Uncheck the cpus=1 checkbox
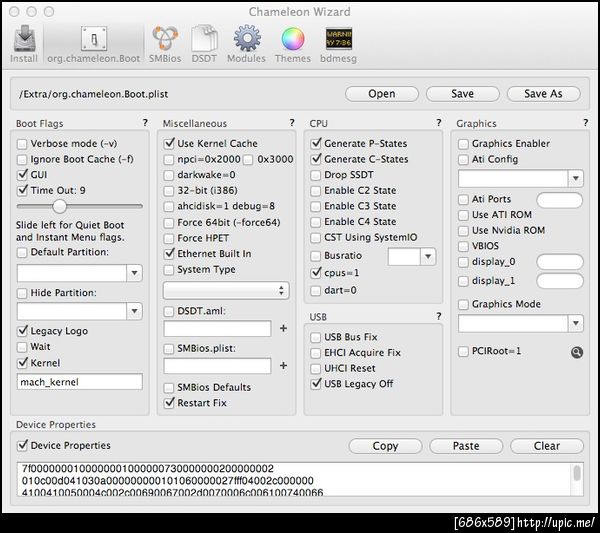Screen dimensions: 600x533 pyautogui.click(x=316, y=273)
